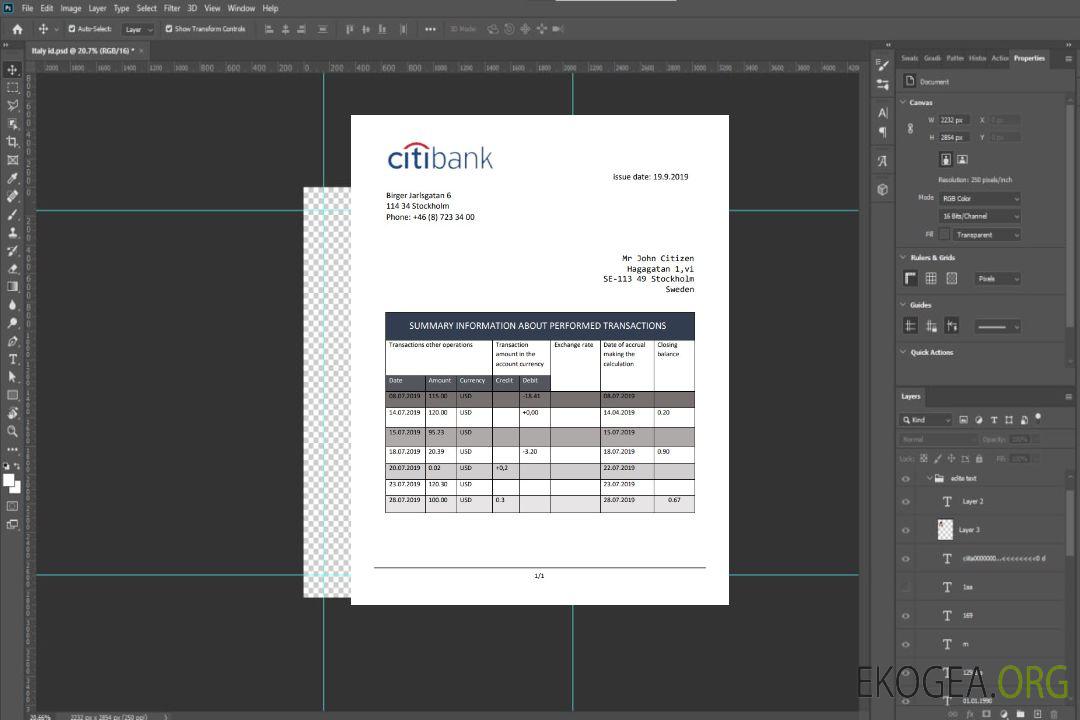Click the Layers panel tab

[911, 396]
